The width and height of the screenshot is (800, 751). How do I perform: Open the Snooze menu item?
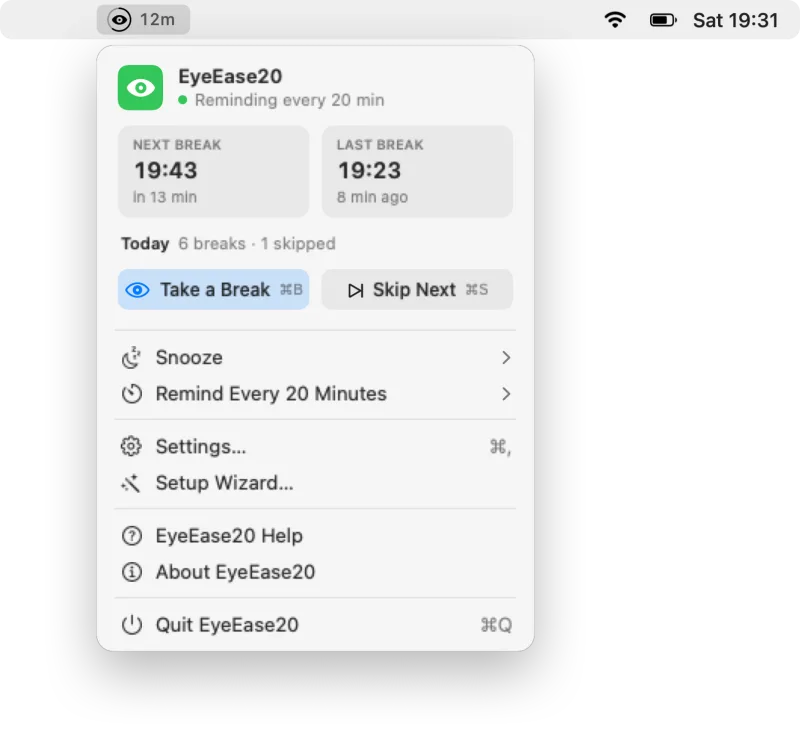(315, 358)
